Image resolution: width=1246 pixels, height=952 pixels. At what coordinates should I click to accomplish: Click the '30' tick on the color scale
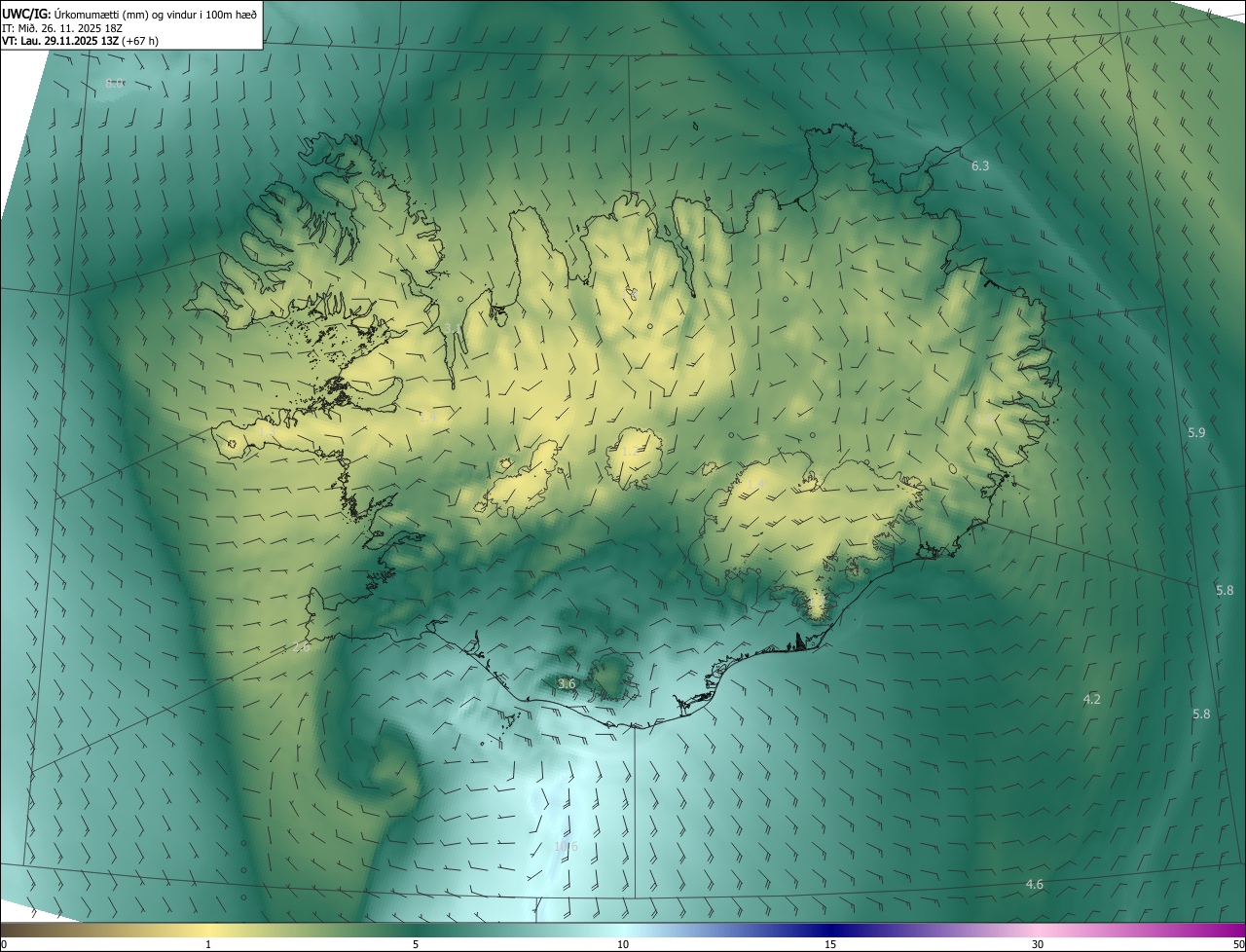[1038, 944]
